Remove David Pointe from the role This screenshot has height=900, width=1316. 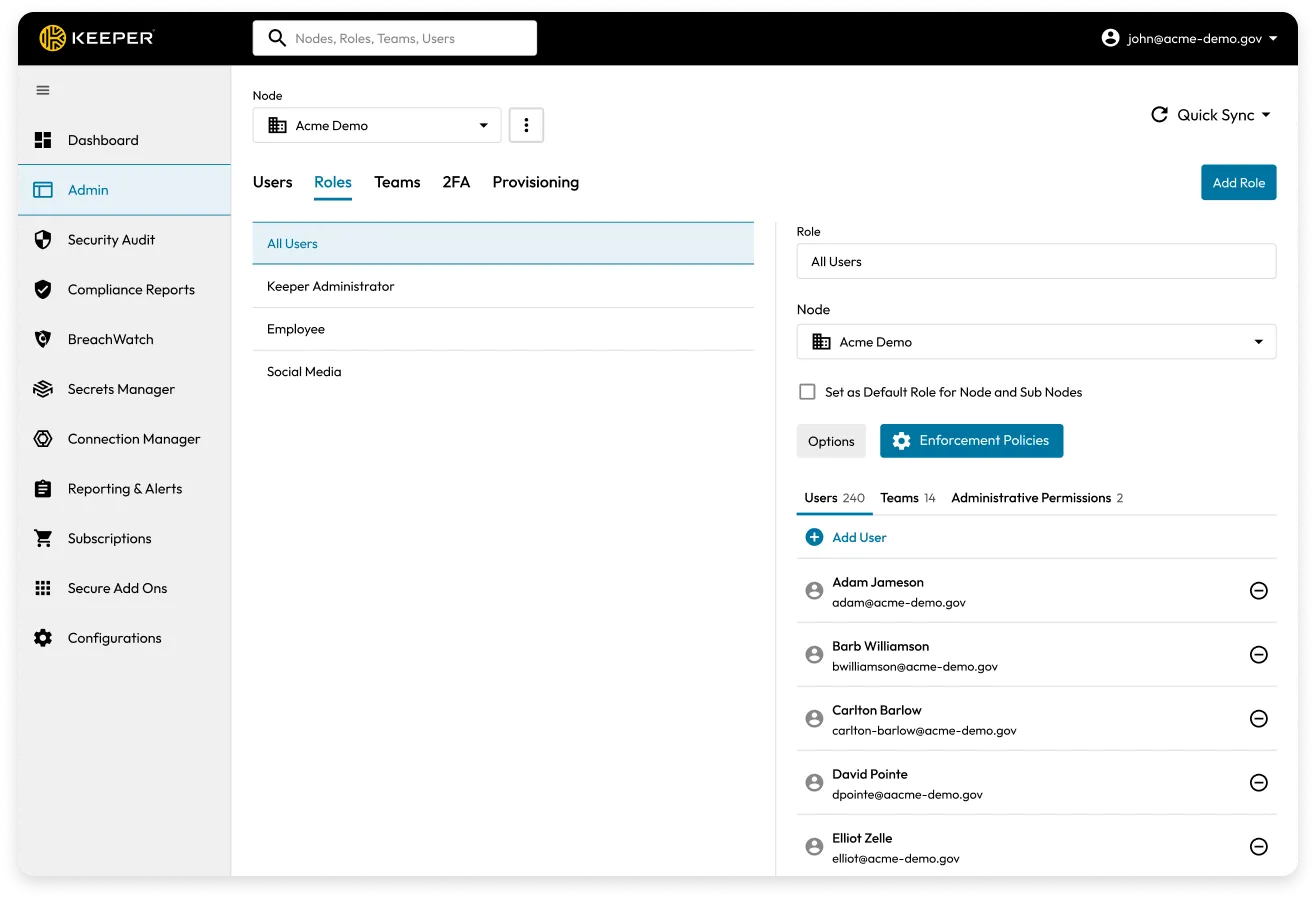(x=1259, y=783)
